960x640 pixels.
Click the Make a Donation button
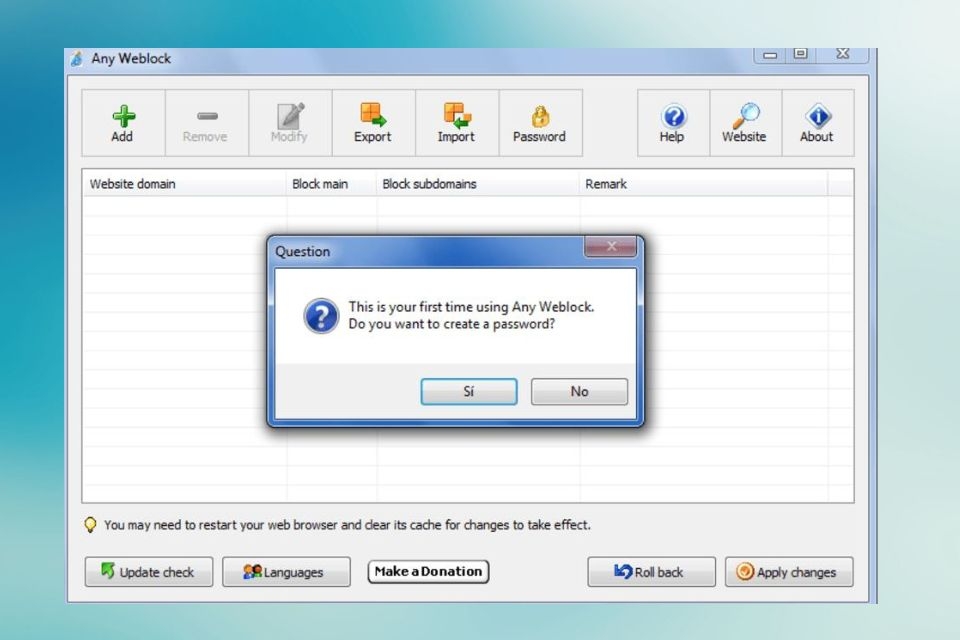point(428,571)
